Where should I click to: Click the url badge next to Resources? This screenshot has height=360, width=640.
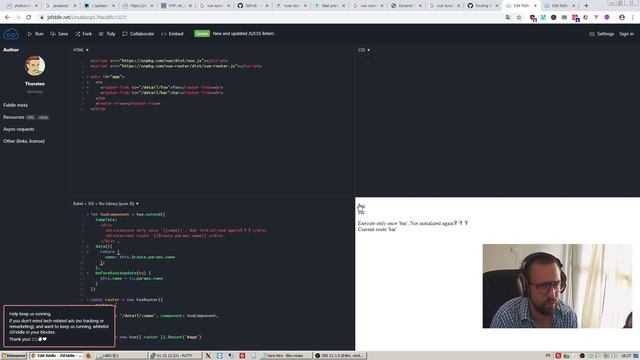(30, 118)
